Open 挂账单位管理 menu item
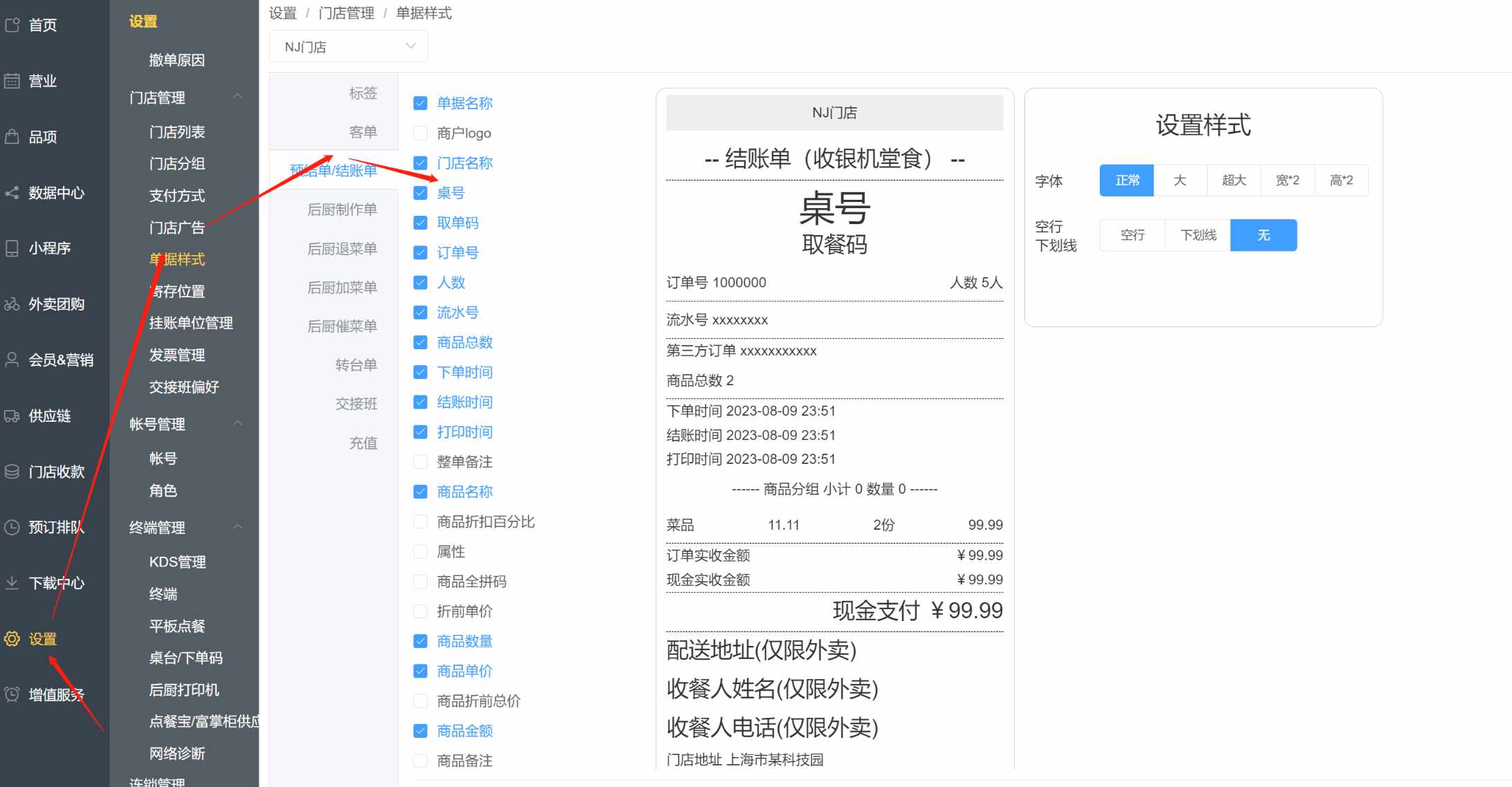 pos(191,323)
